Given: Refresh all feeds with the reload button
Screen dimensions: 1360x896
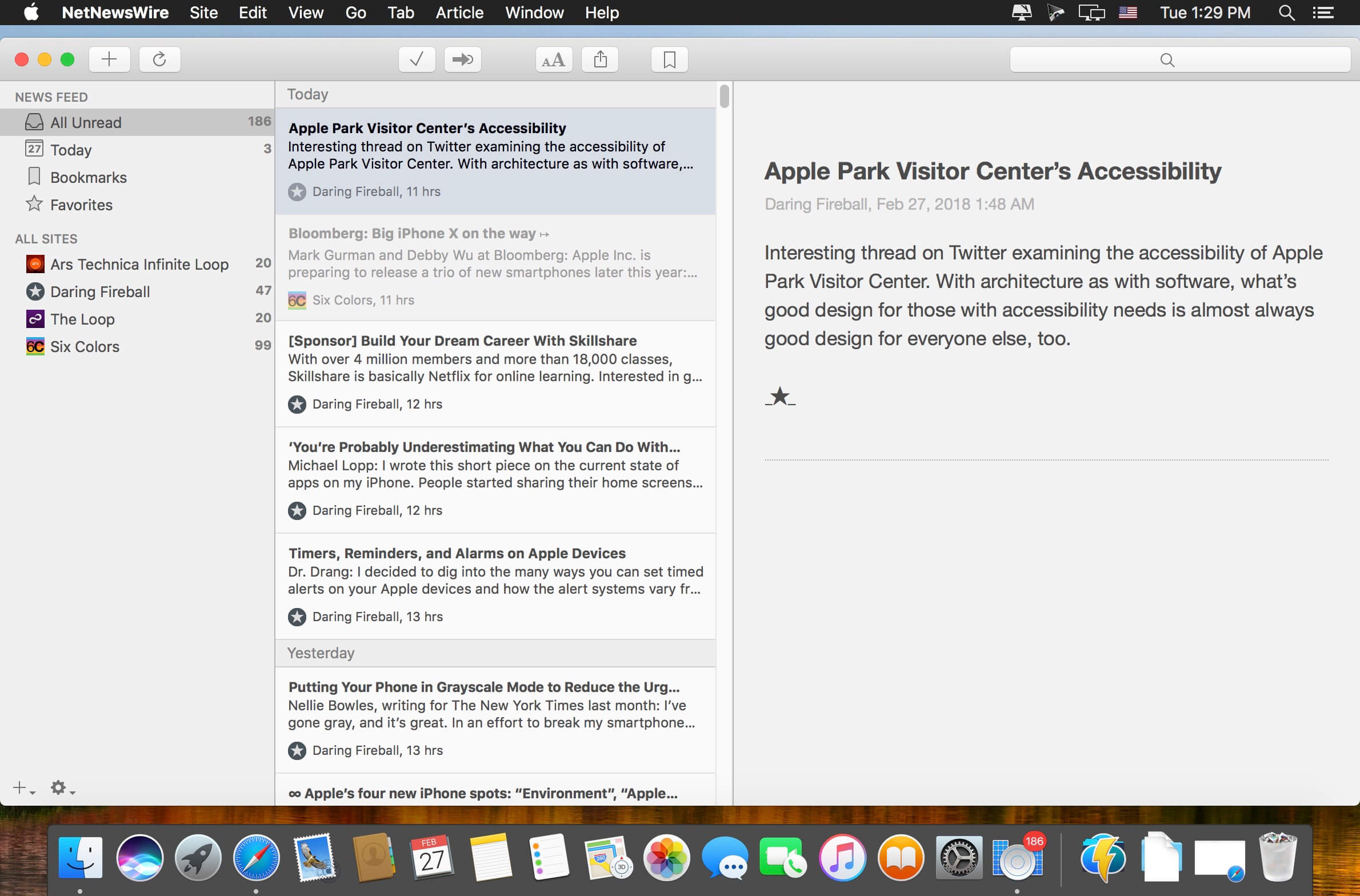Looking at the screenshot, I should [159, 59].
